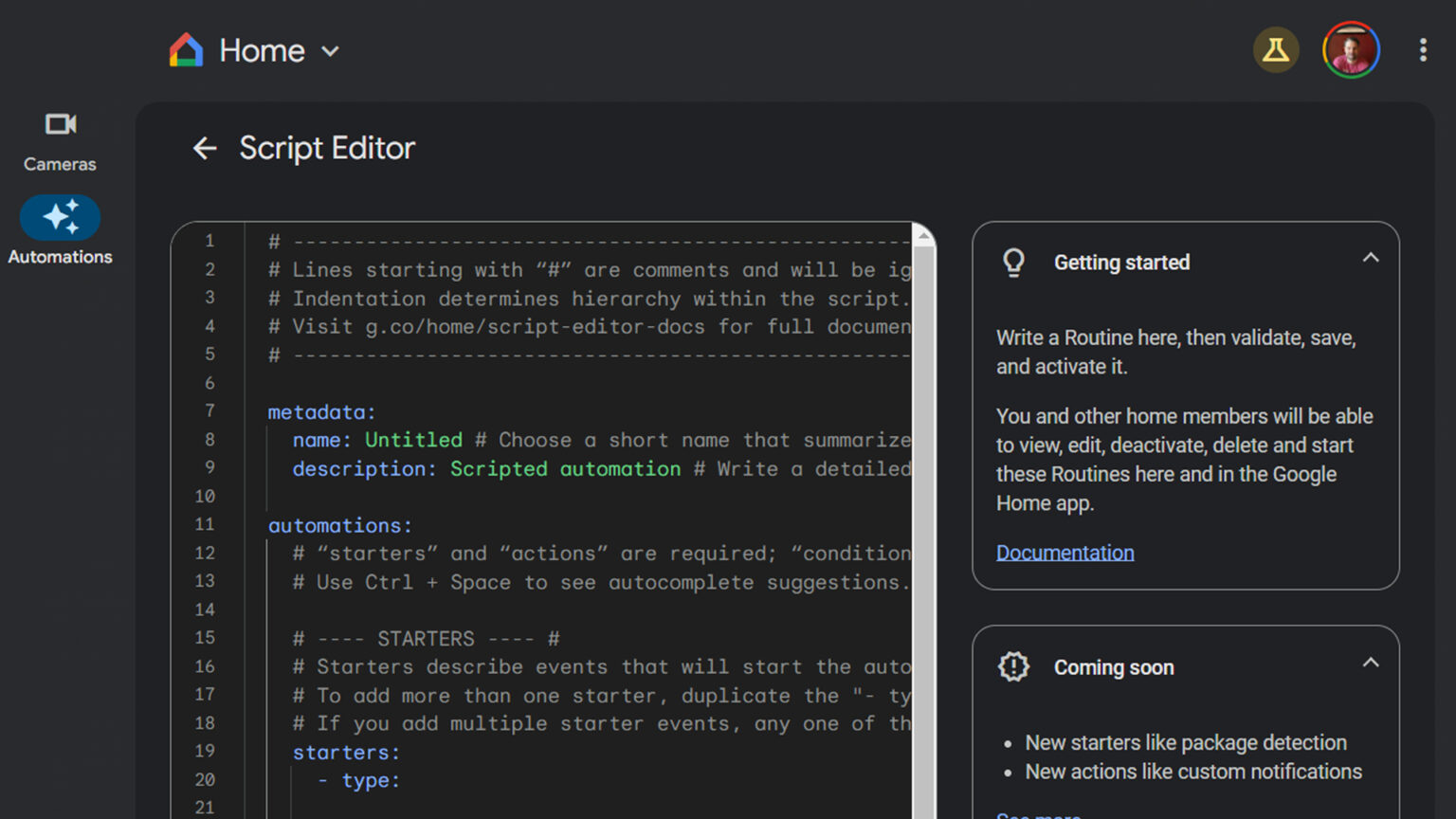Collapse the Getting started panel

(x=1370, y=258)
